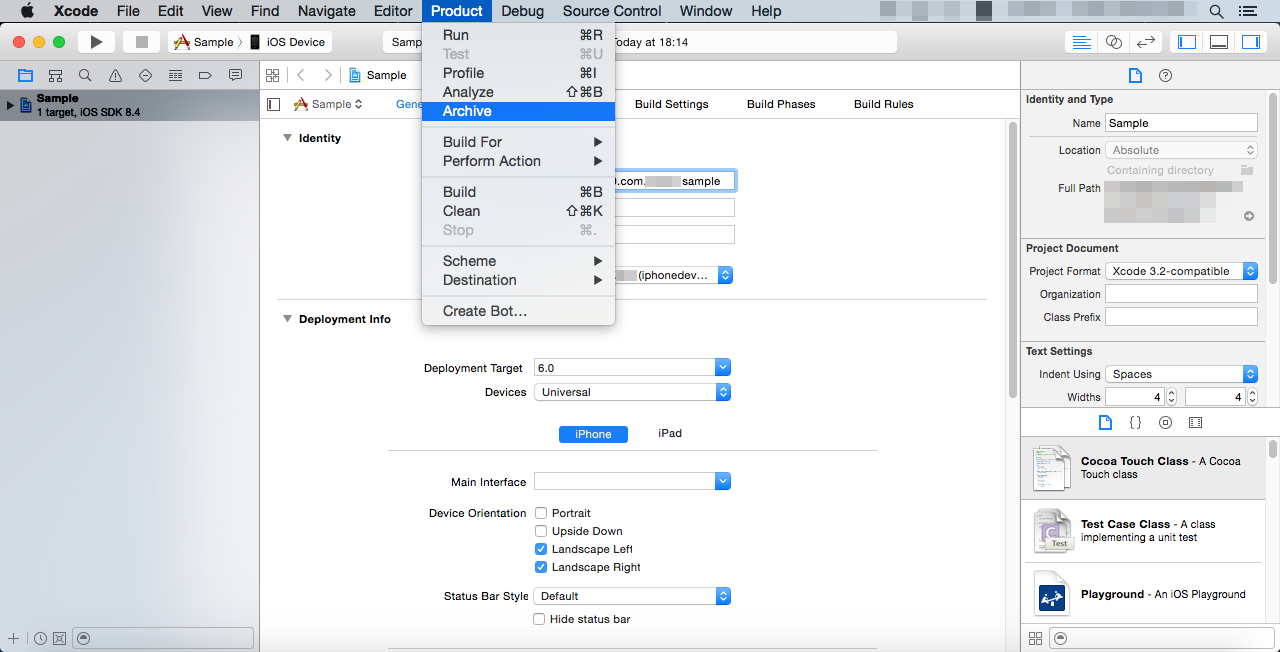1280x652 pixels.
Task: Uncheck the Landscape Right checkbox
Action: [540, 567]
